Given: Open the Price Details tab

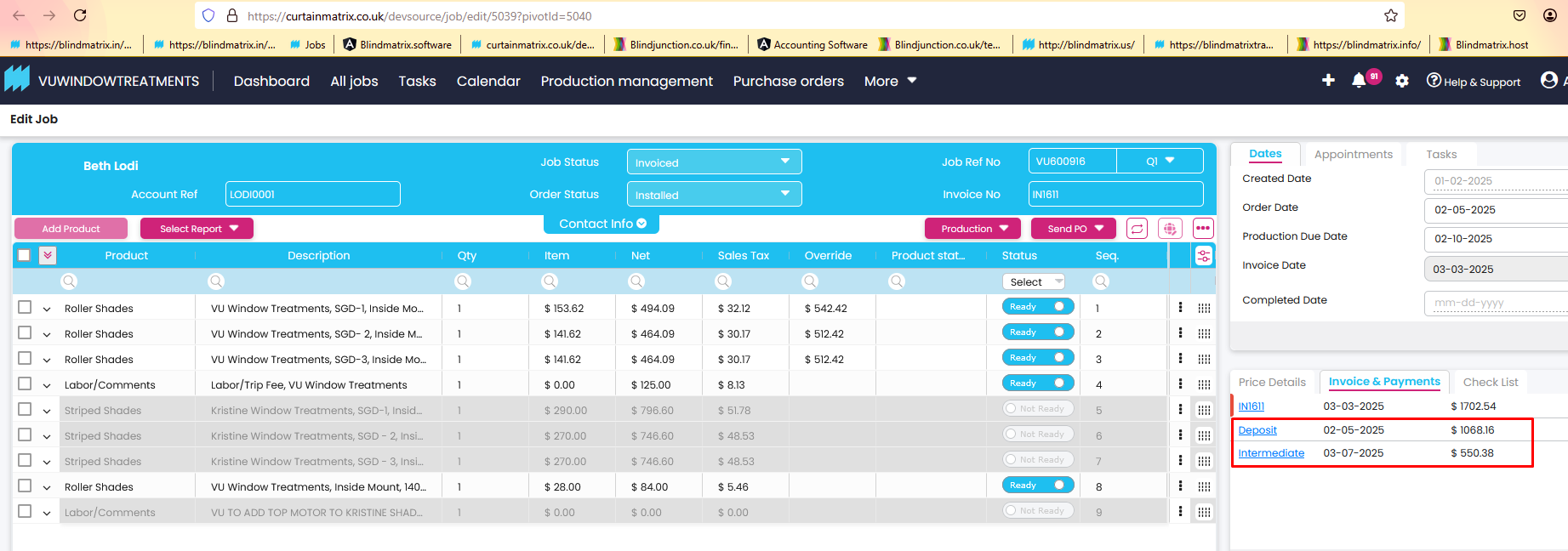Looking at the screenshot, I should 1271,383.
